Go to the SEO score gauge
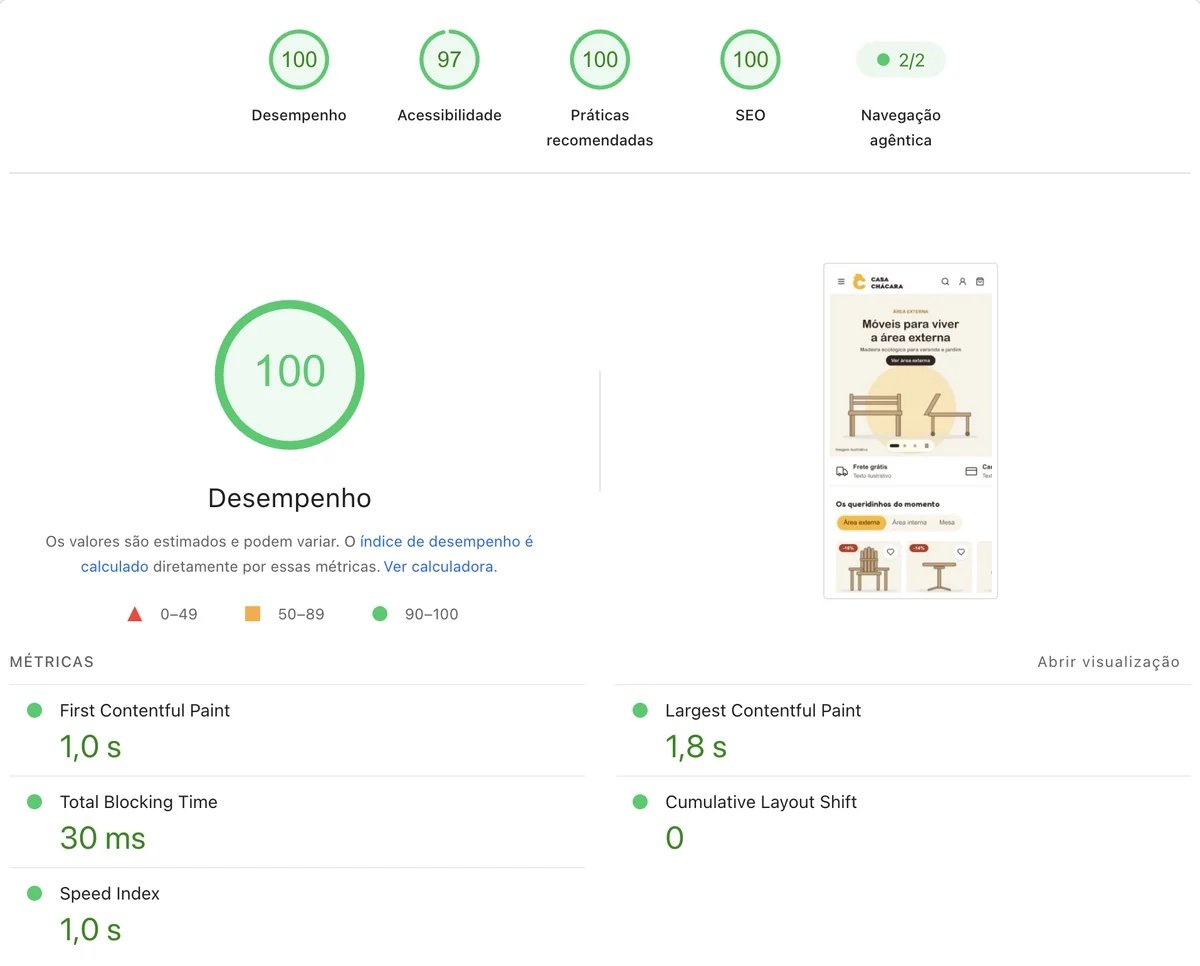Screen dimensions: 1200x966 click(x=750, y=60)
